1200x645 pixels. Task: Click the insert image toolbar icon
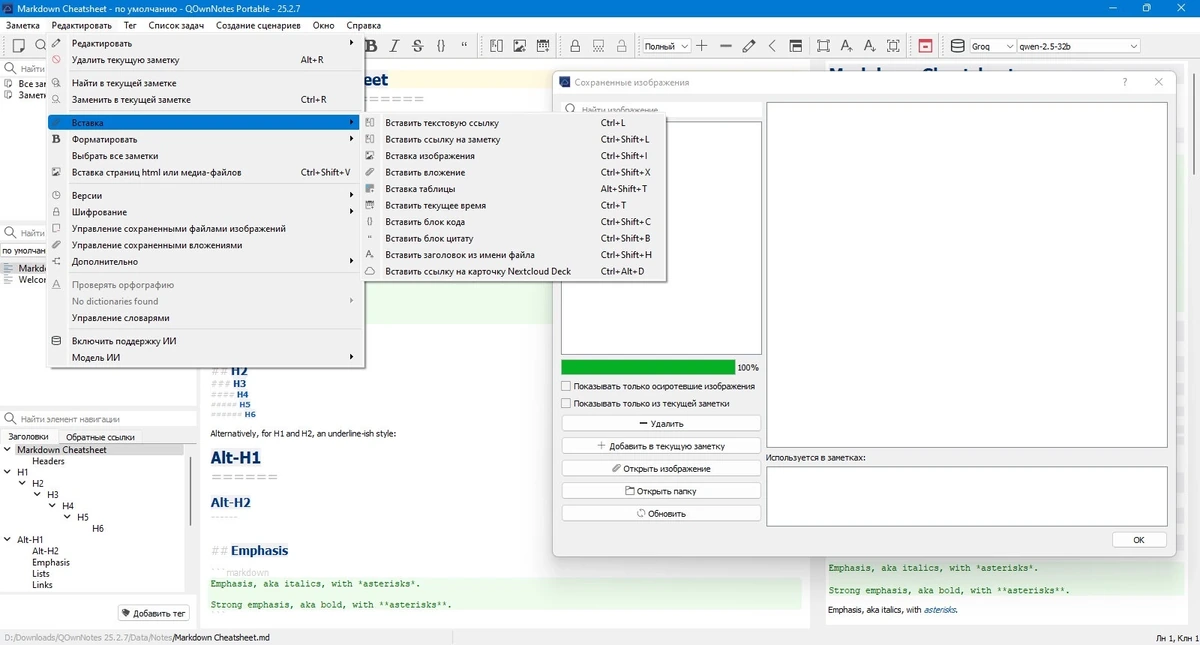520,46
